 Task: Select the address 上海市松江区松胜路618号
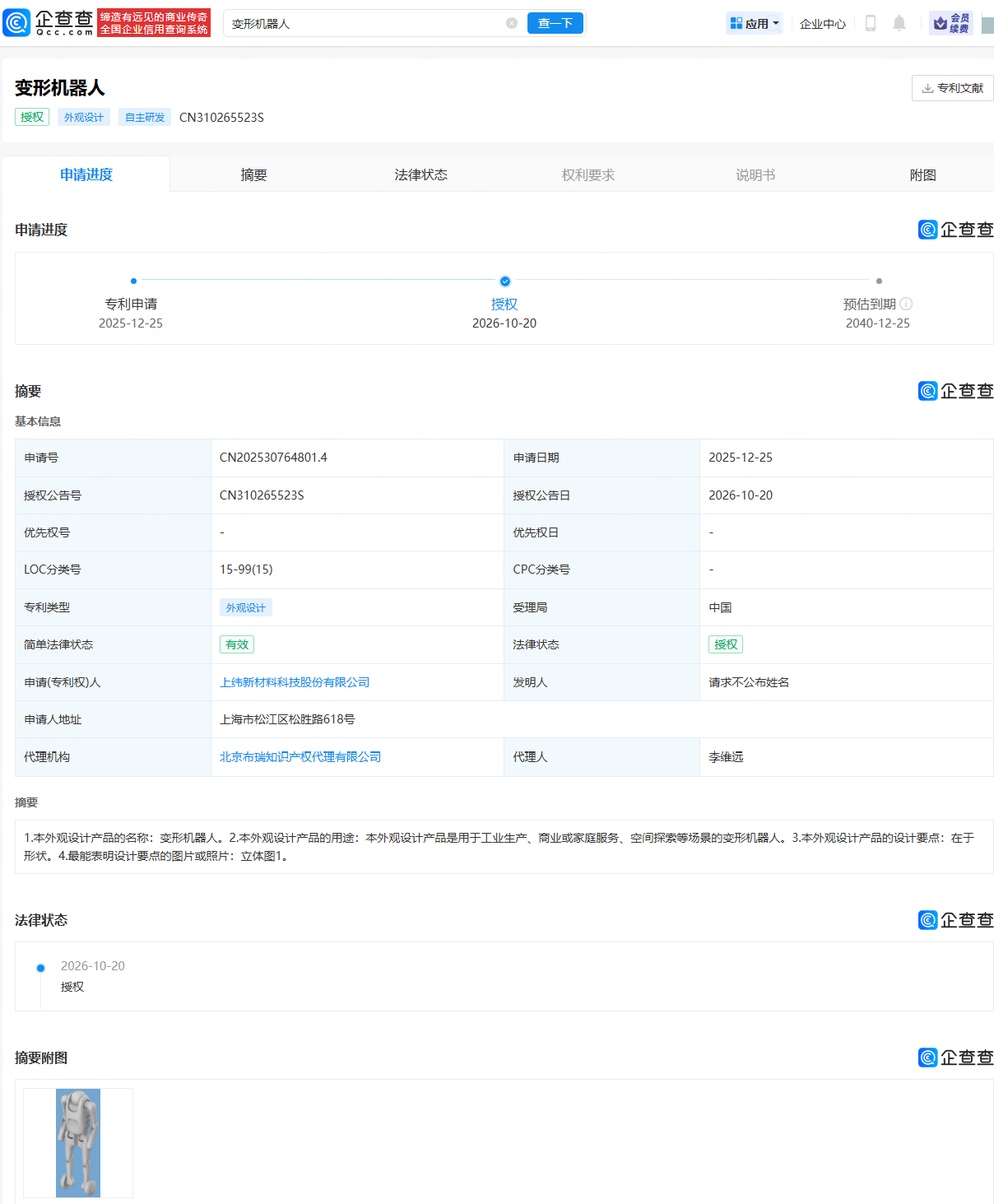click(x=287, y=719)
